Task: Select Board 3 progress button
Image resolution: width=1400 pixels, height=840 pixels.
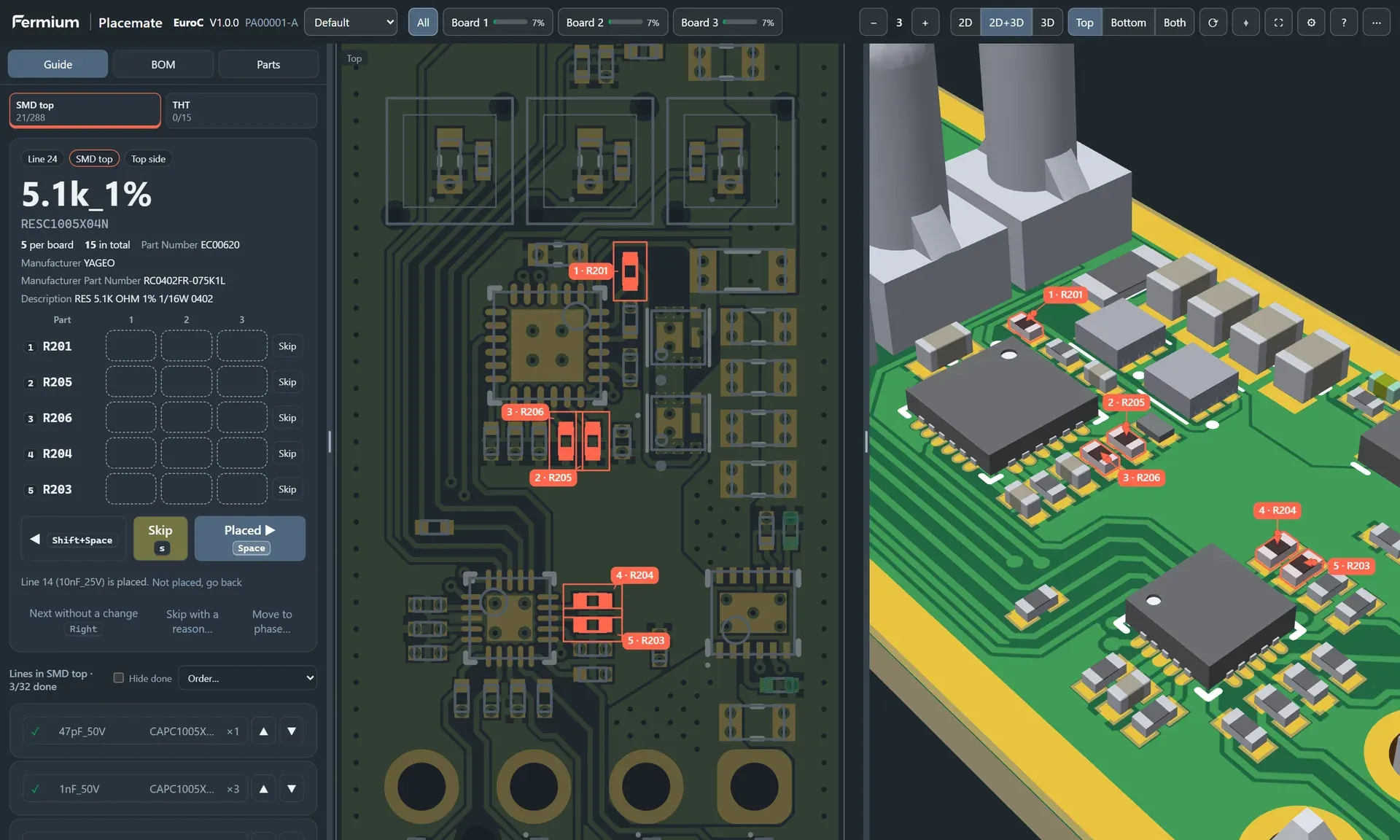Action: 728,23
